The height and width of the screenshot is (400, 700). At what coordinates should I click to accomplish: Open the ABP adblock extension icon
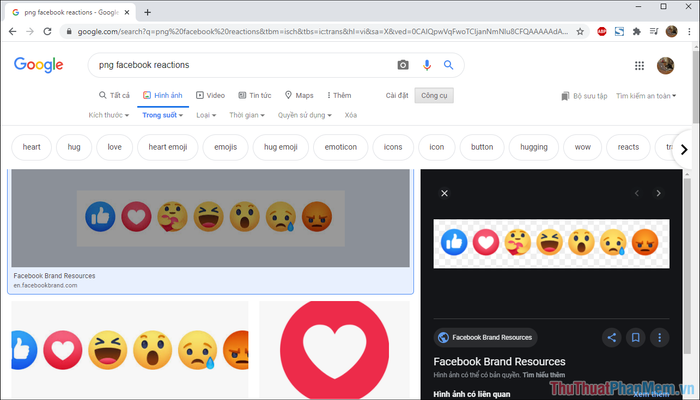[602, 31]
